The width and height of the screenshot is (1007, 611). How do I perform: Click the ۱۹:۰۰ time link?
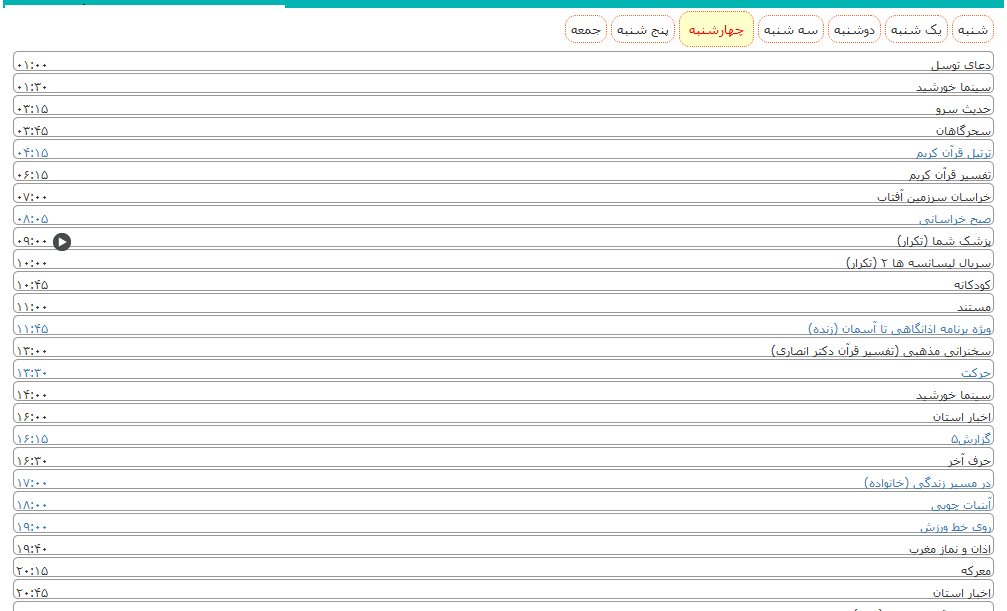coord(31,527)
